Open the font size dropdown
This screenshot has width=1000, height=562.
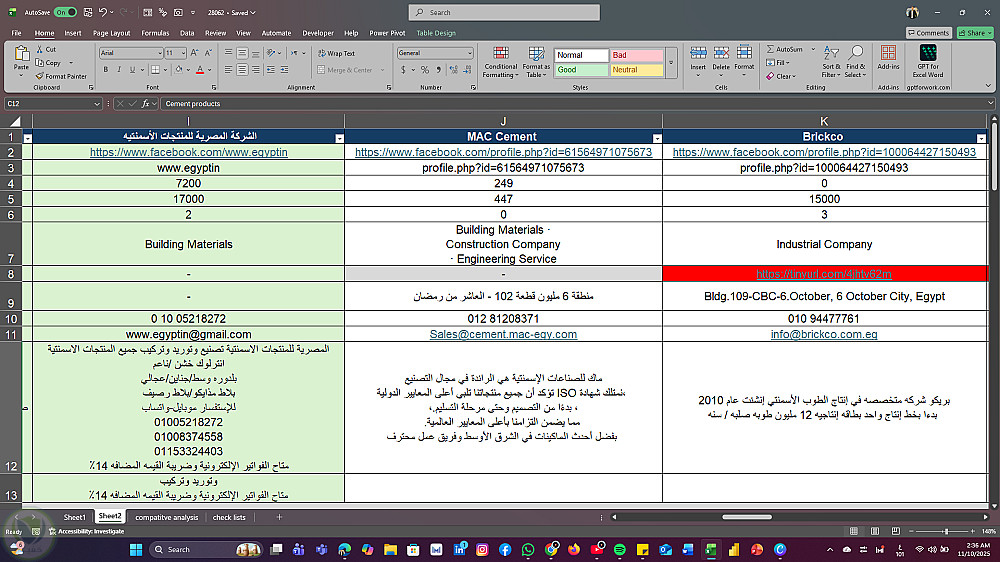183,53
